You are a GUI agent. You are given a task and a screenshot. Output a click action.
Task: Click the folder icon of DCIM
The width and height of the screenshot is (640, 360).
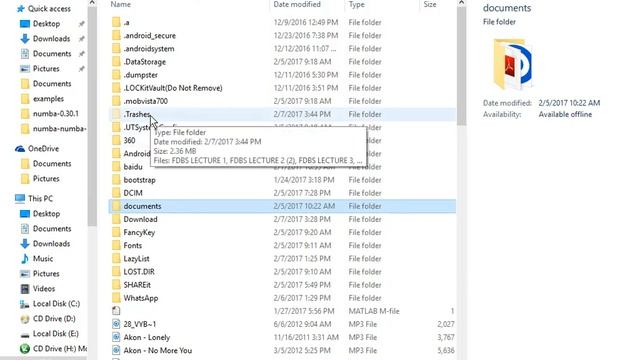click(x=116, y=193)
